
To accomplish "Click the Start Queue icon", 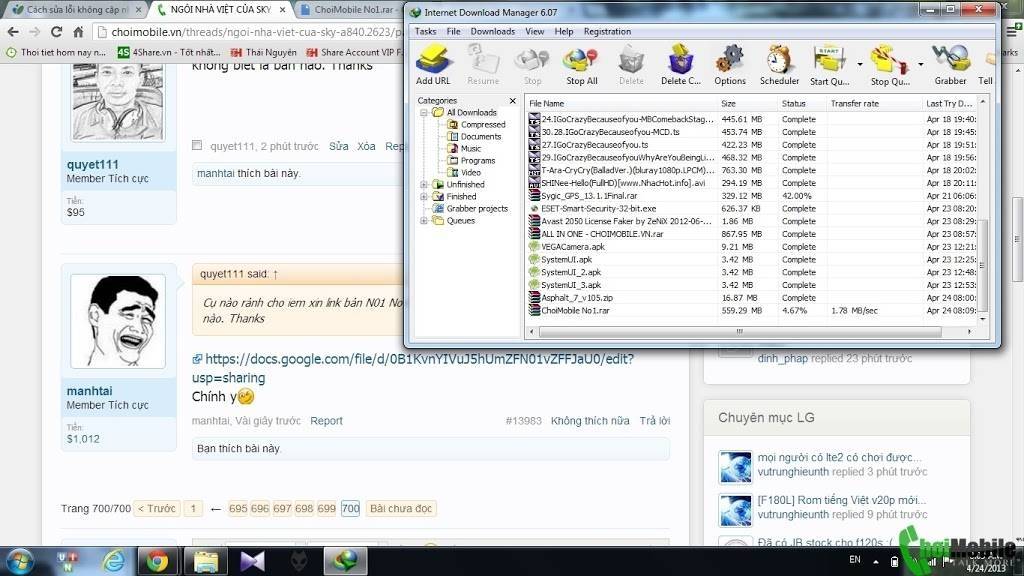I will [827, 61].
